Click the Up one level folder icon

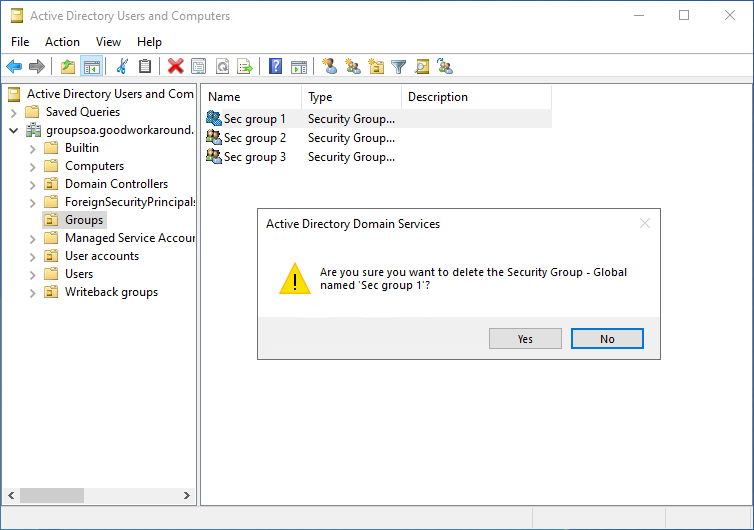[x=68, y=67]
